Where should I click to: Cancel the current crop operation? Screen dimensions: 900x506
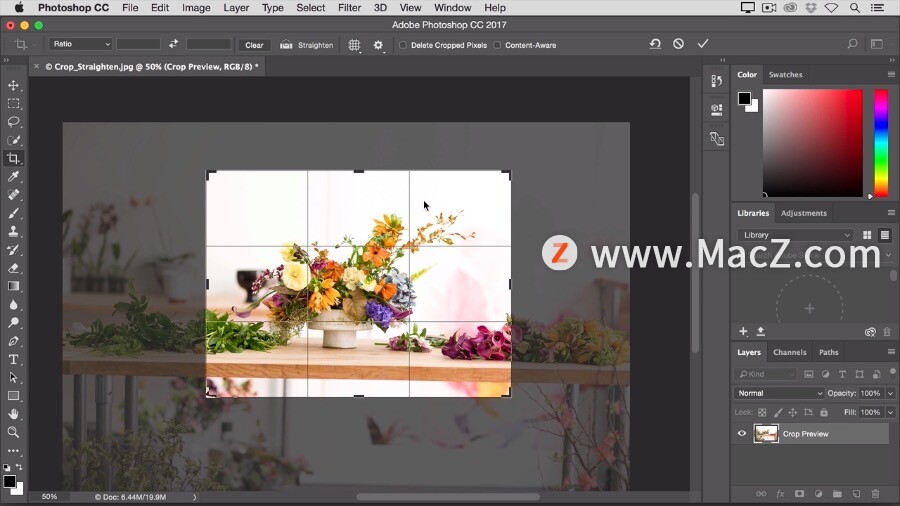(x=678, y=44)
